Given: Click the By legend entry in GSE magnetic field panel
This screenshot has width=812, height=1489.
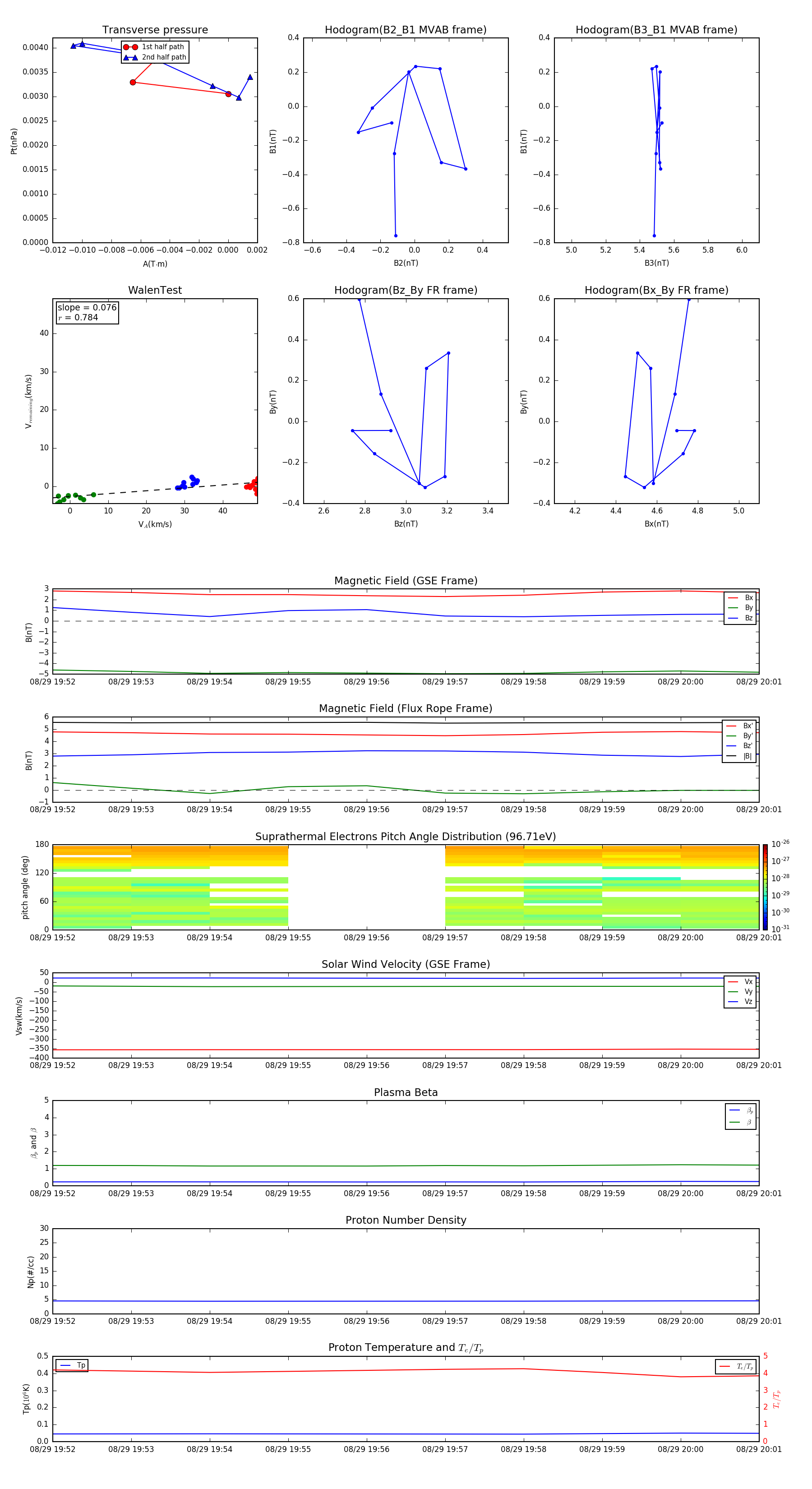Looking at the screenshot, I should 740,607.
